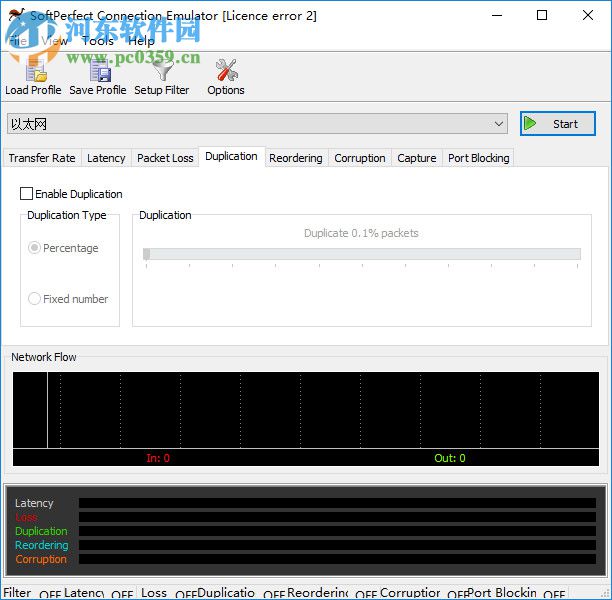The height and width of the screenshot is (600, 612).
Task: Open the Help menu
Action: pyautogui.click(x=141, y=41)
